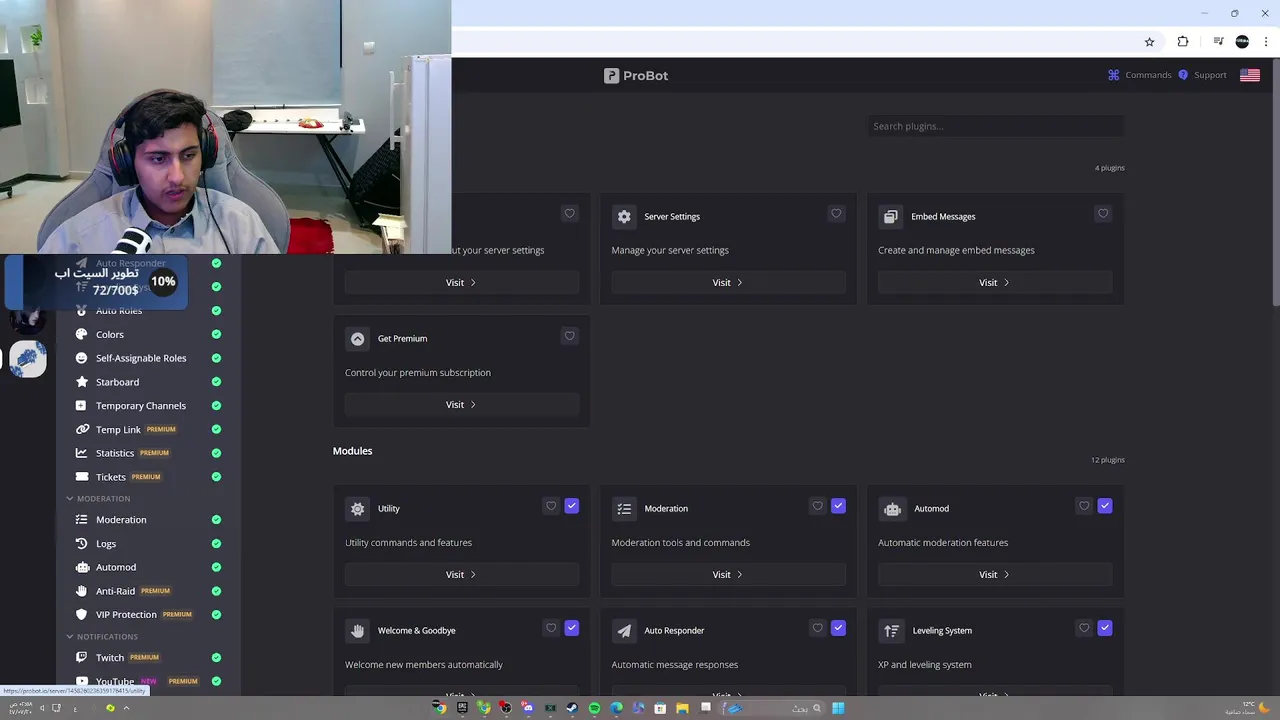The width and height of the screenshot is (1280, 720).
Task: Favorite the Auto Responder module with heart
Action: 817,628
